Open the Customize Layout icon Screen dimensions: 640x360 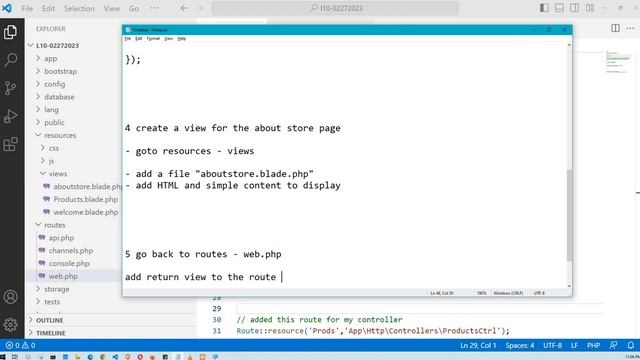[590, 8]
